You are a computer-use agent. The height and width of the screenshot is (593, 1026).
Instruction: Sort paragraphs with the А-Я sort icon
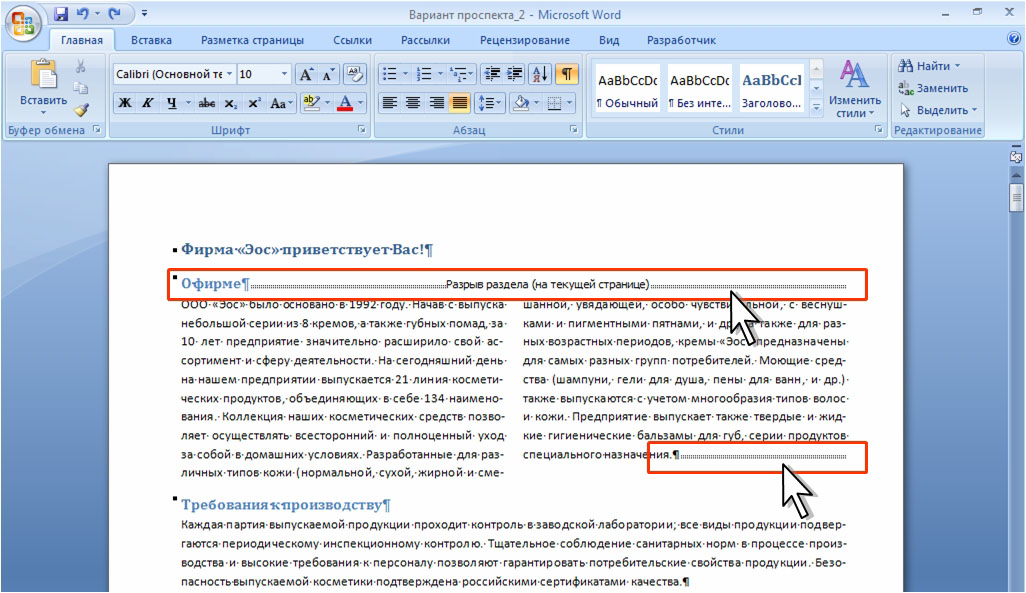540,74
